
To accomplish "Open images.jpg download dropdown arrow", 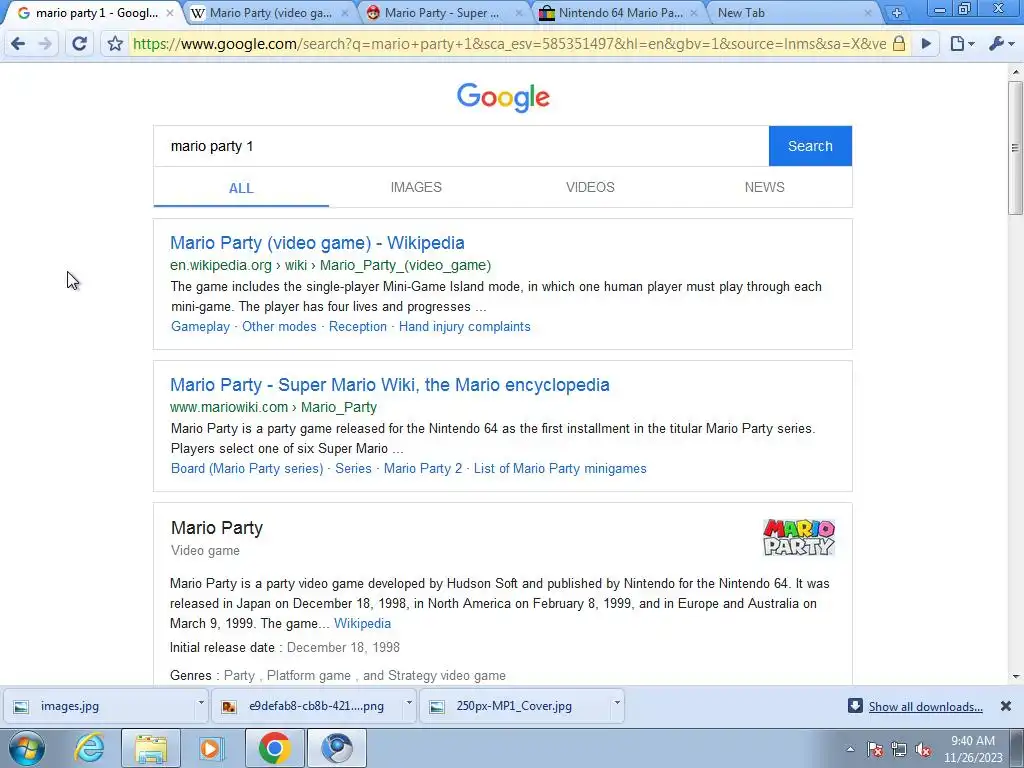I will (200, 703).
